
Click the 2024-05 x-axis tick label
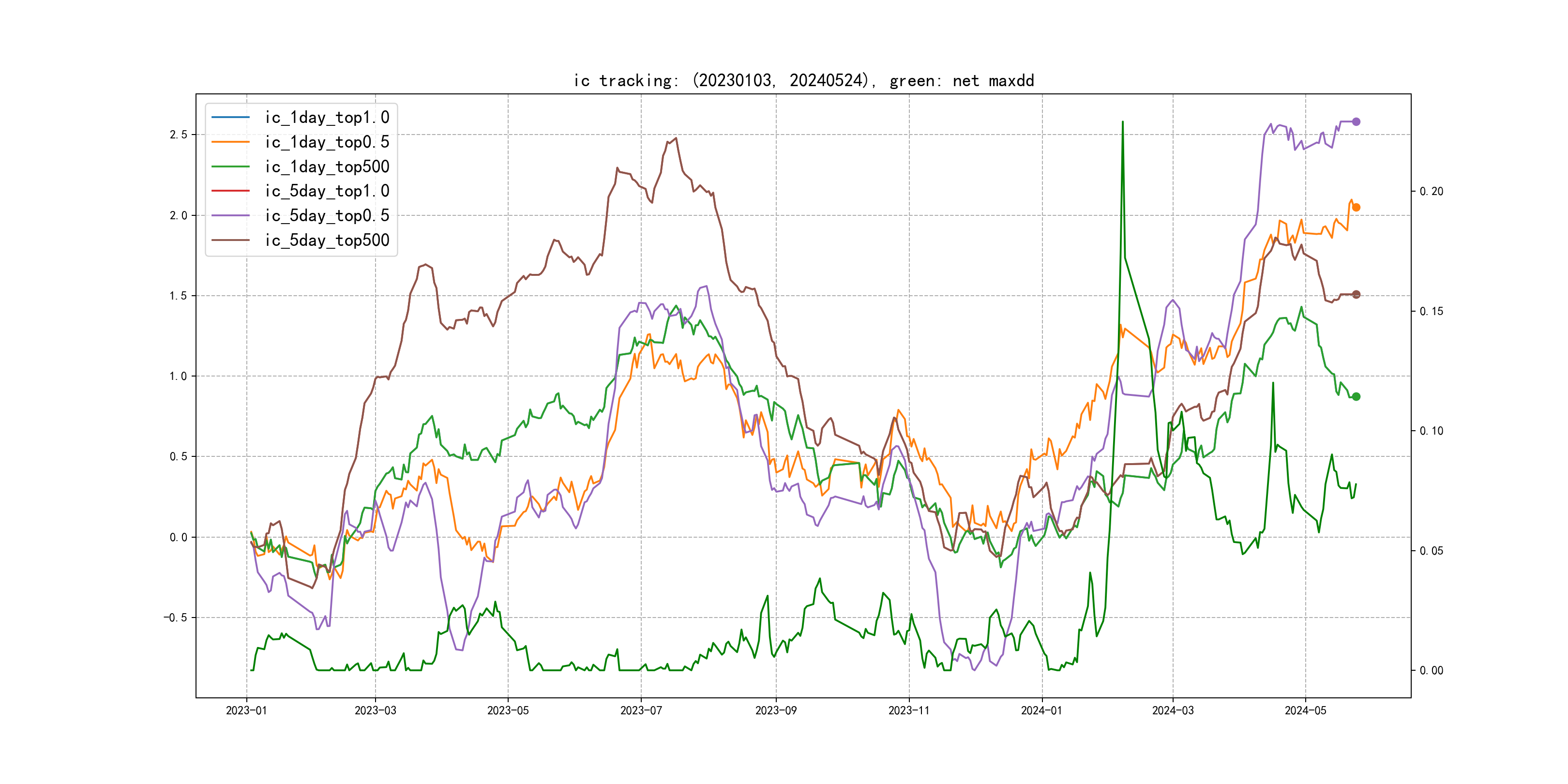coord(1305,710)
